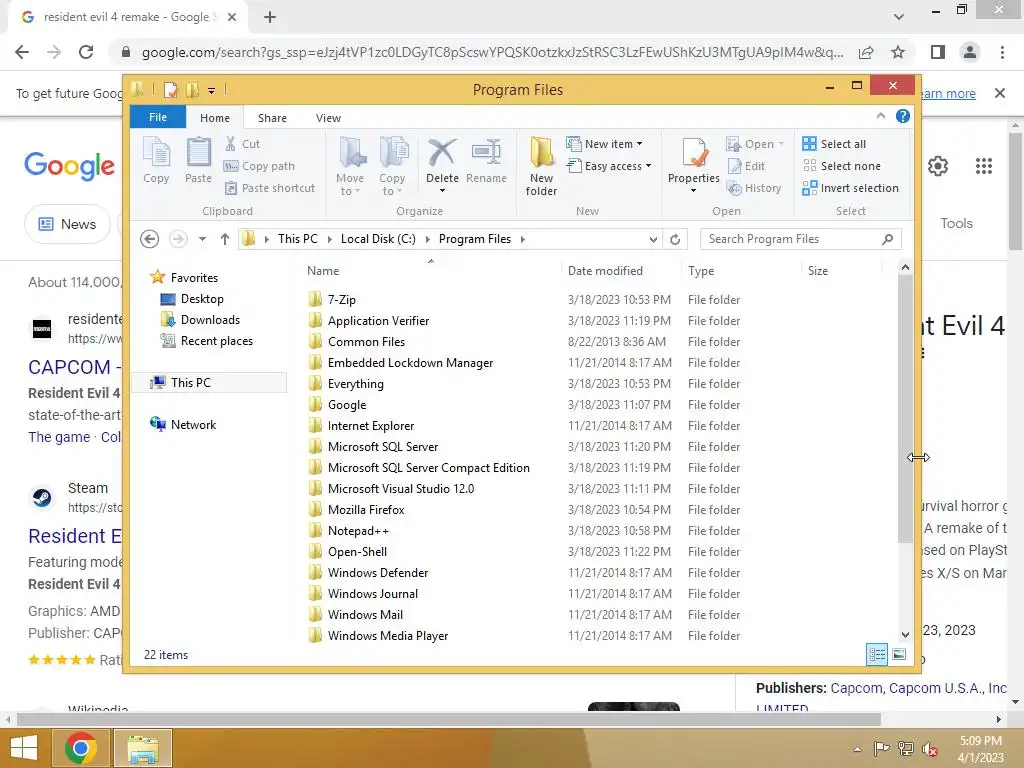Click the resident evil 4 Chrome tab
The width and height of the screenshot is (1024, 768).
pyautogui.click(x=127, y=17)
